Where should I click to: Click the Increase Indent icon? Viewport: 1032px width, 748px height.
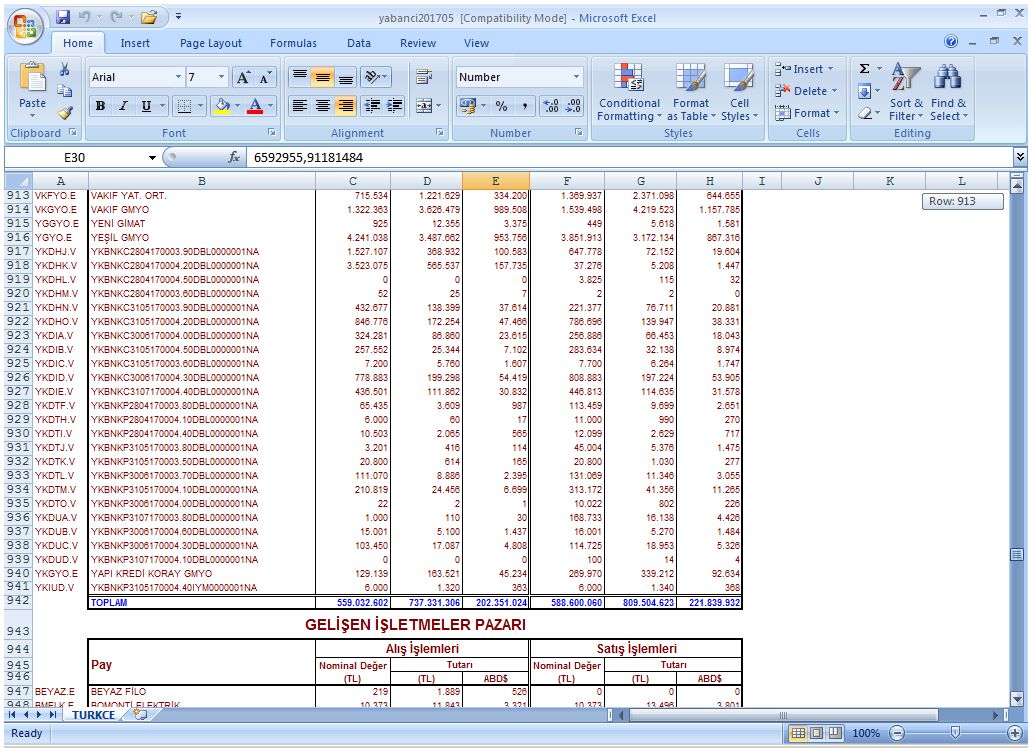[395, 106]
